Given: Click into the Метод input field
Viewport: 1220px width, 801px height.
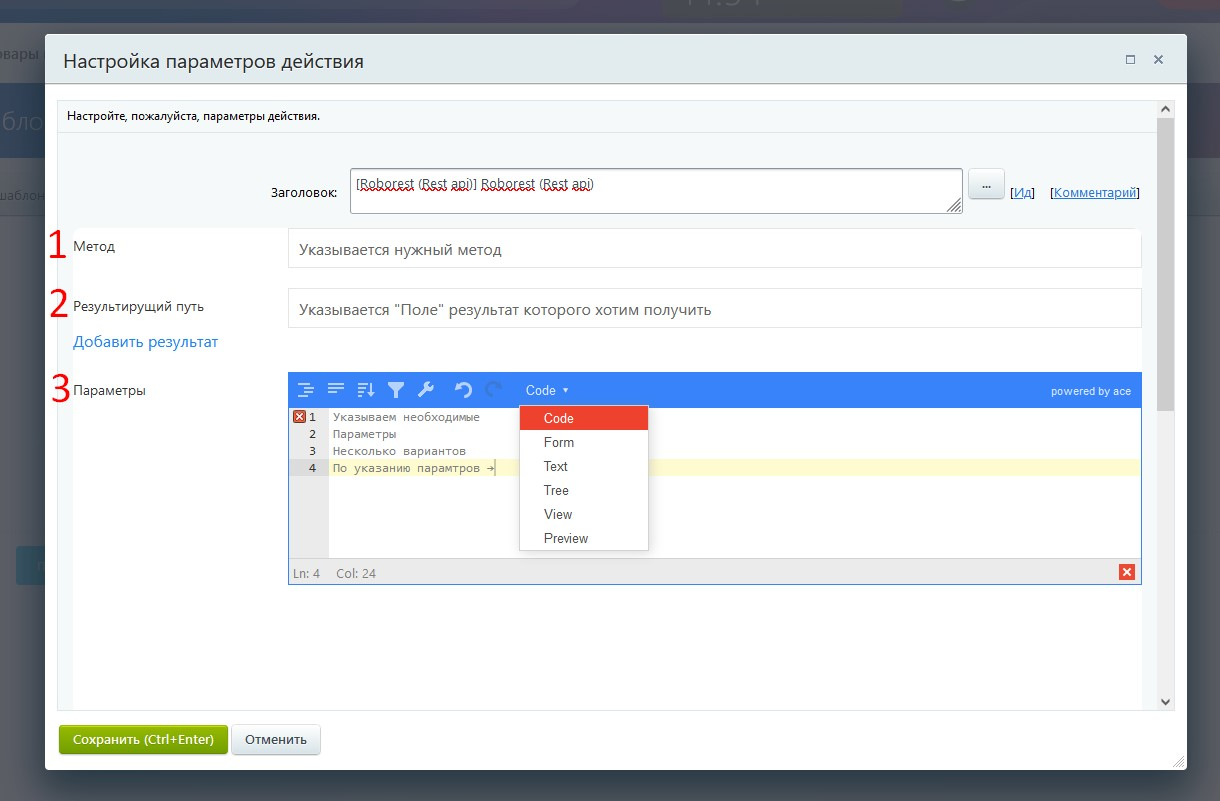Looking at the screenshot, I should click(x=714, y=249).
